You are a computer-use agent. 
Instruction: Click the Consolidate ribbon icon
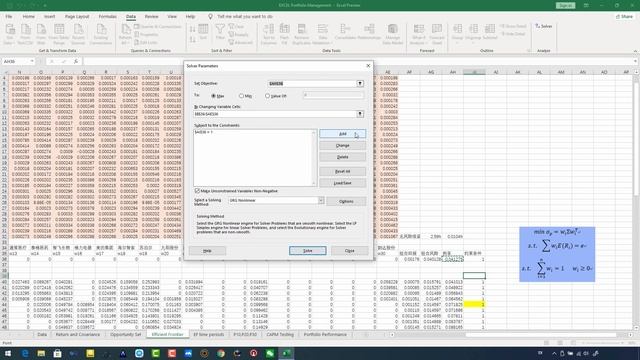[x=345, y=32]
